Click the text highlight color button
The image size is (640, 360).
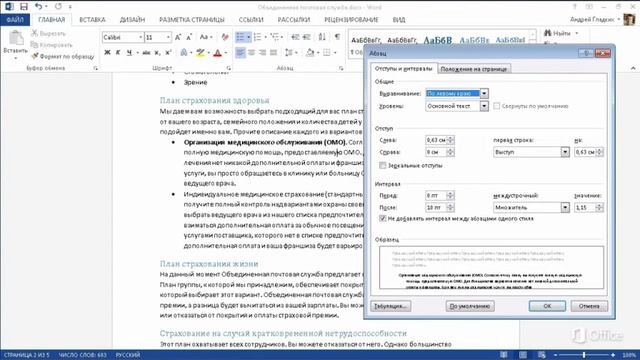click(x=200, y=53)
